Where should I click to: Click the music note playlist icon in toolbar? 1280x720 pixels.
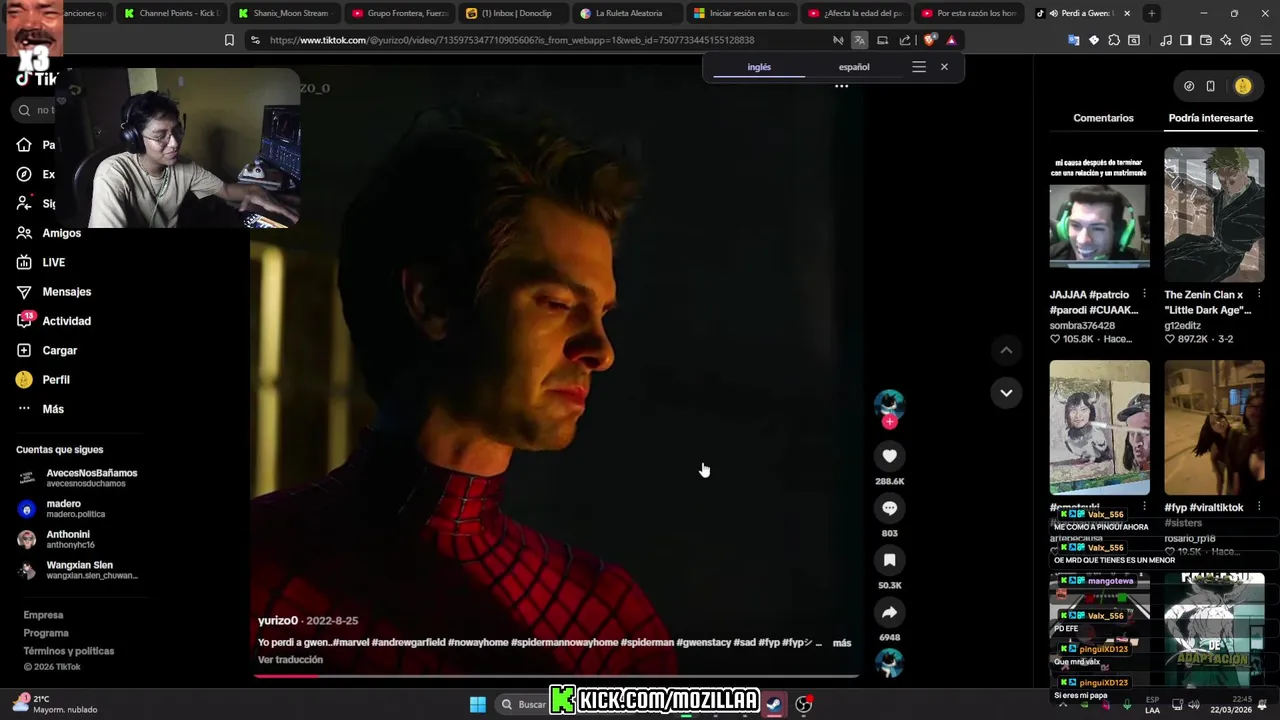point(1166,40)
